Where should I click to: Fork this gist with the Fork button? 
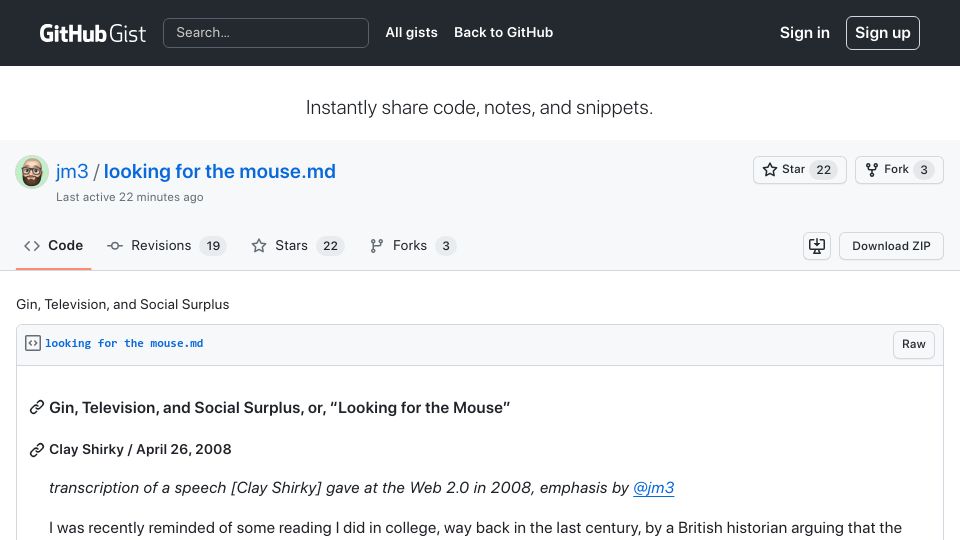point(899,170)
